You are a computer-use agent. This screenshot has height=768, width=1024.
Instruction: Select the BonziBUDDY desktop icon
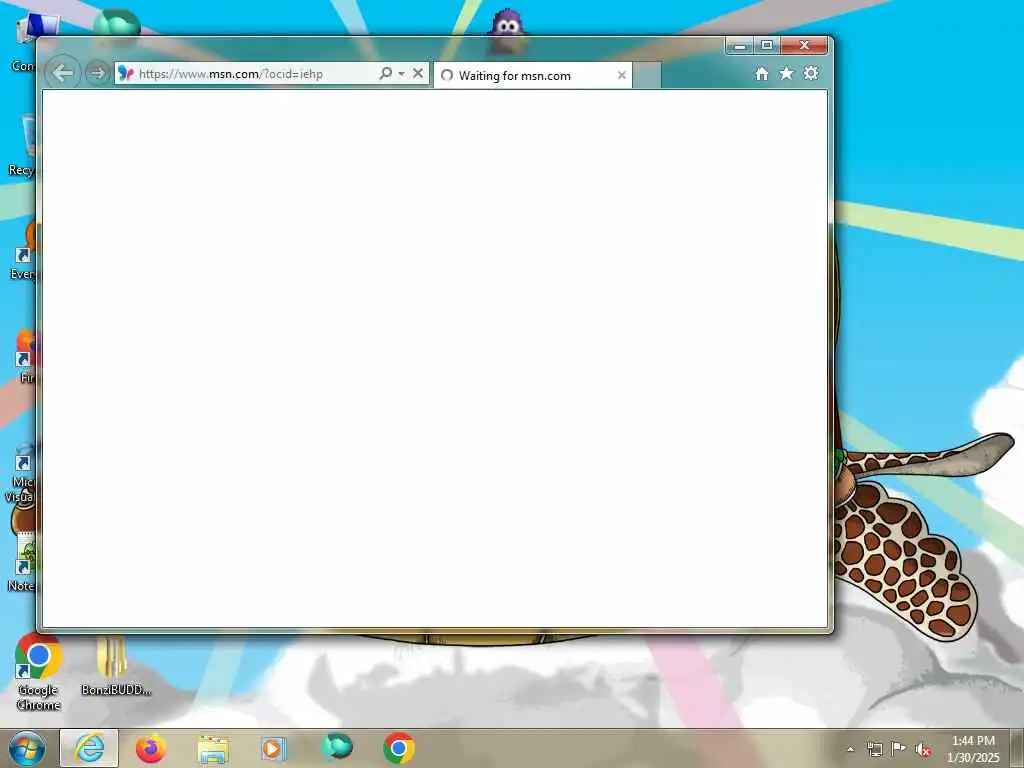click(x=116, y=666)
